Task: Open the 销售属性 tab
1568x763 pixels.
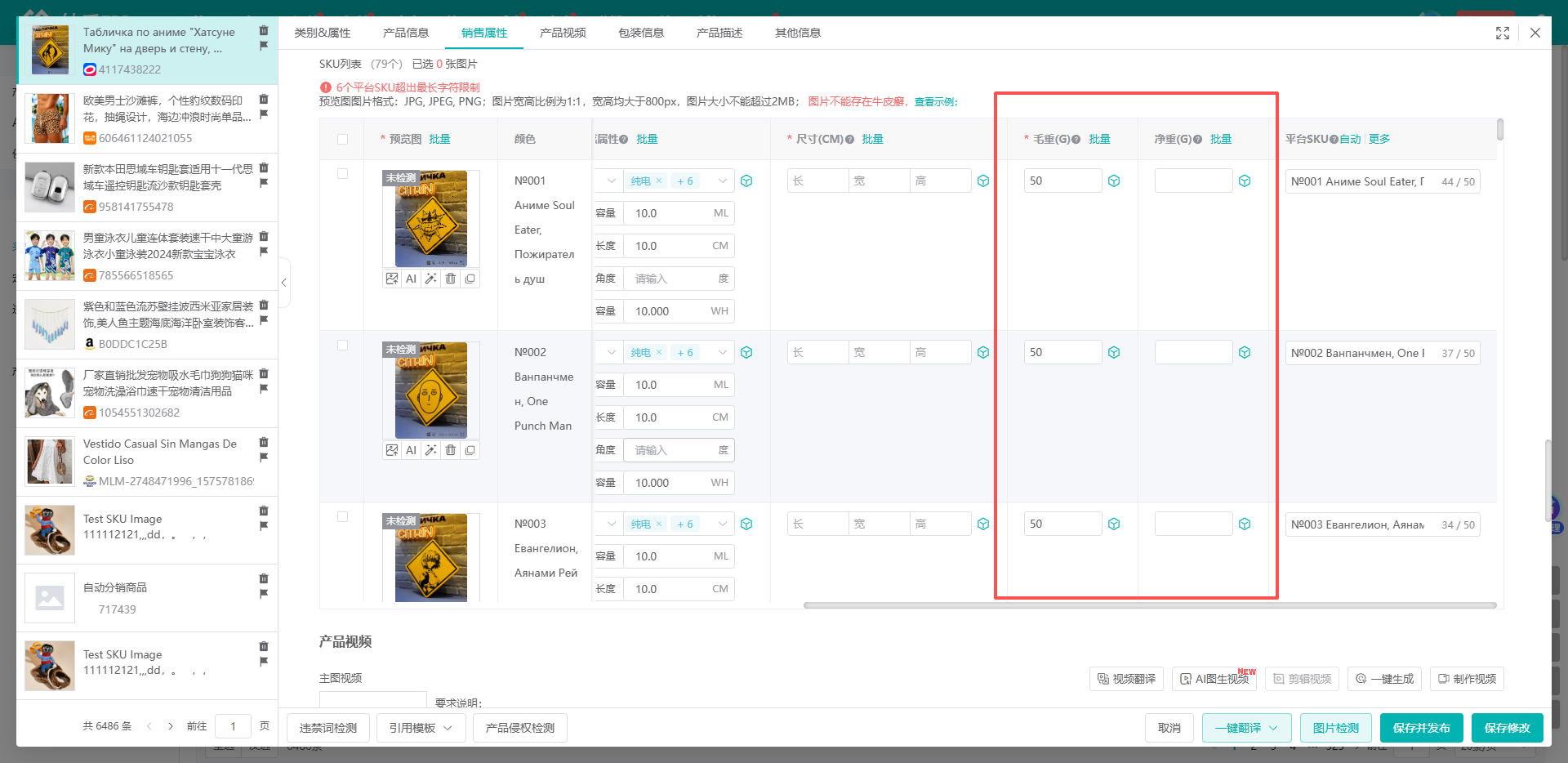Action: tap(484, 33)
